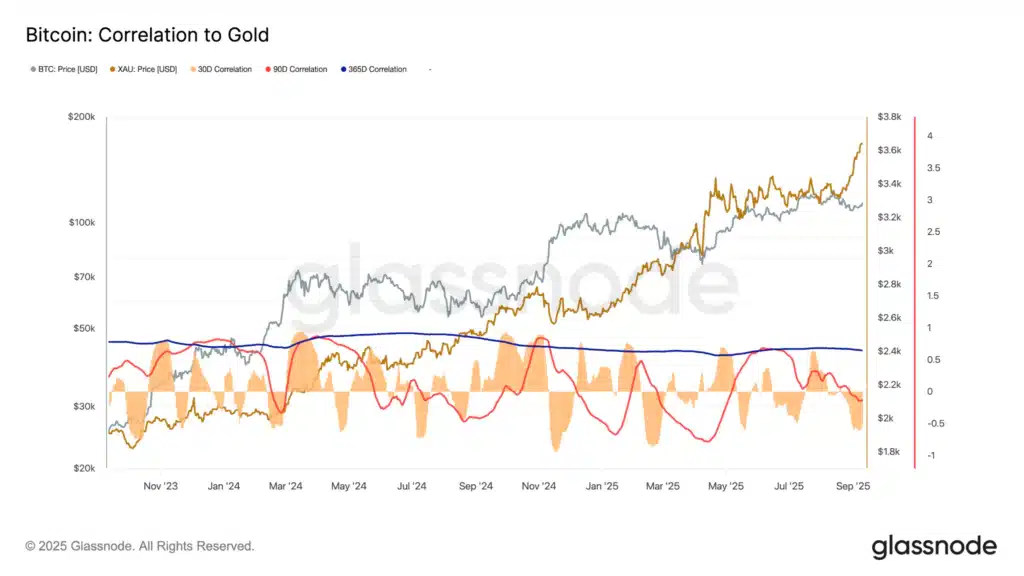1024x576 pixels.
Task: Click the Sep '25 x-axis label
Action: 850,486
